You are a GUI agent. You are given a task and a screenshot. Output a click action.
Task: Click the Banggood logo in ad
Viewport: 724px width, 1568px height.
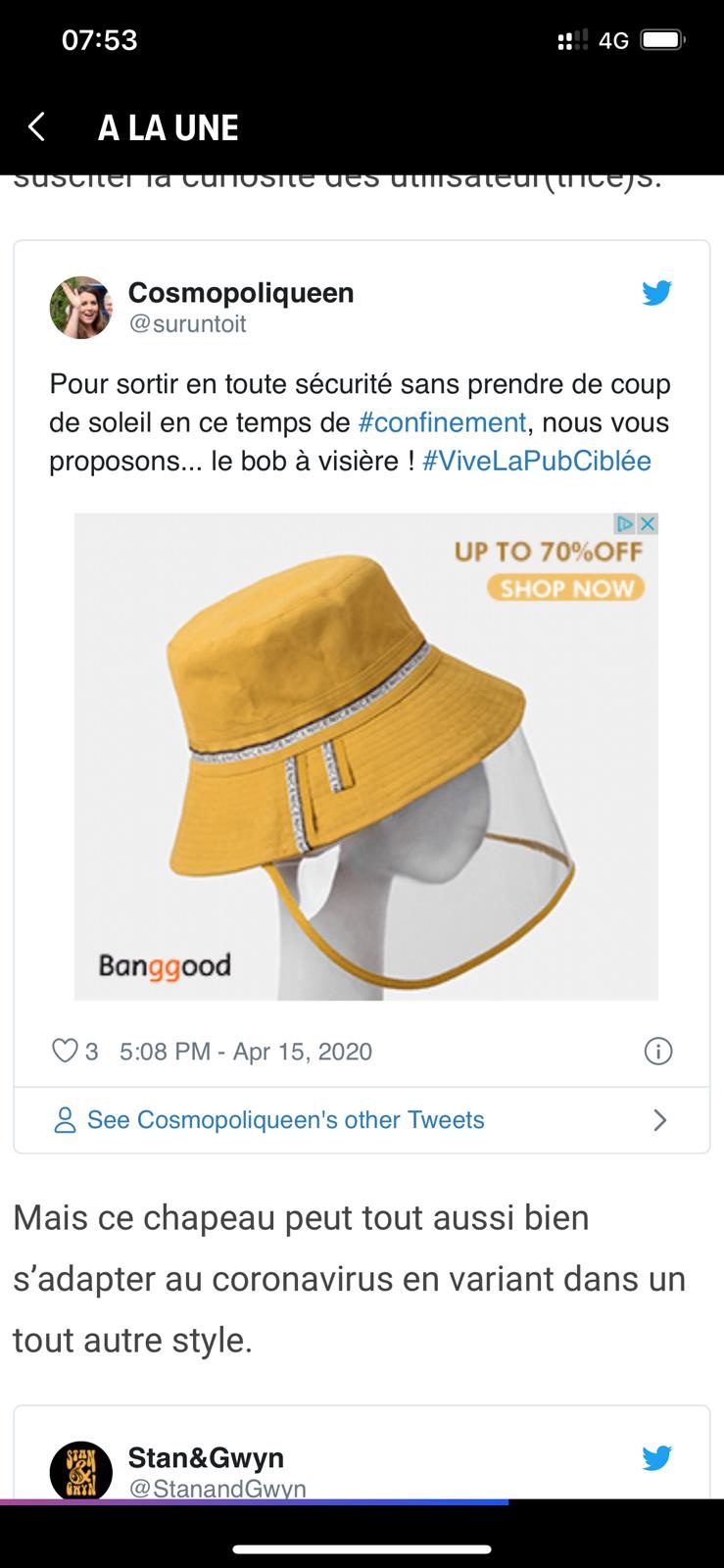click(x=165, y=966)
